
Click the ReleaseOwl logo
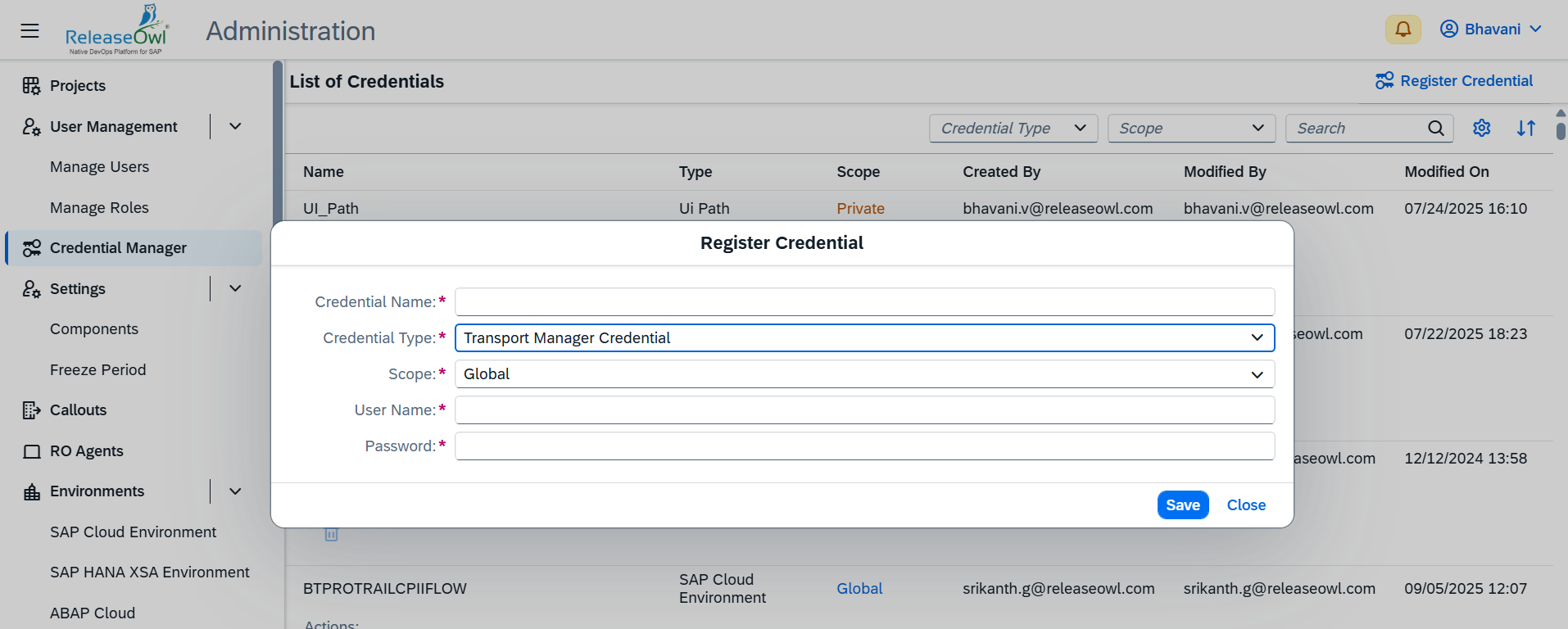coord(116,31)
